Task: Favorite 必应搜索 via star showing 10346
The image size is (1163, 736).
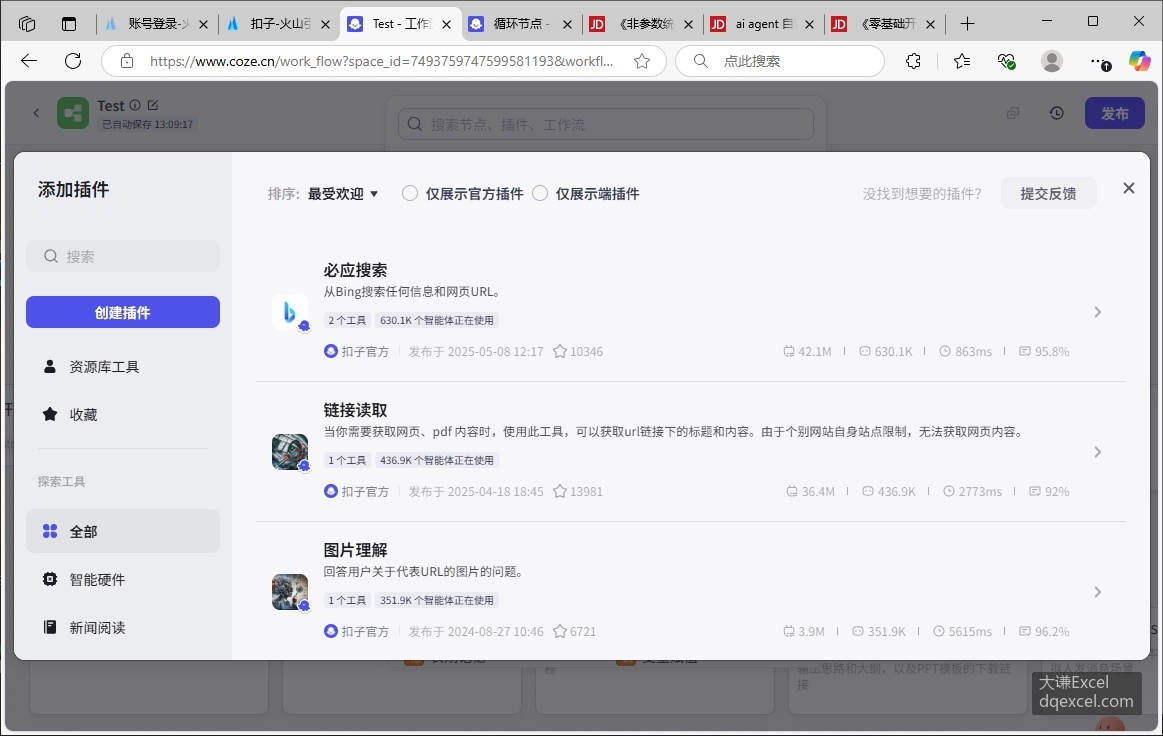Action: tap(560, 351)
